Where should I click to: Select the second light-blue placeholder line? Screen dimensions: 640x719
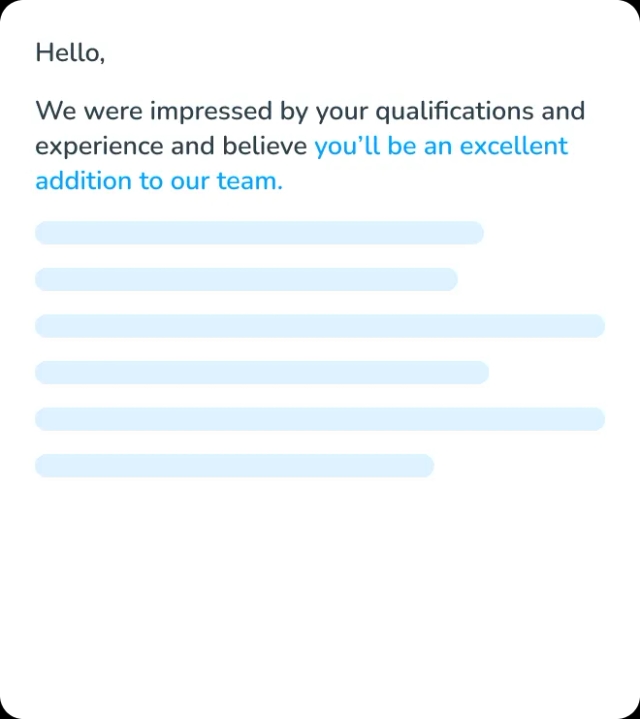pos(246,279)
